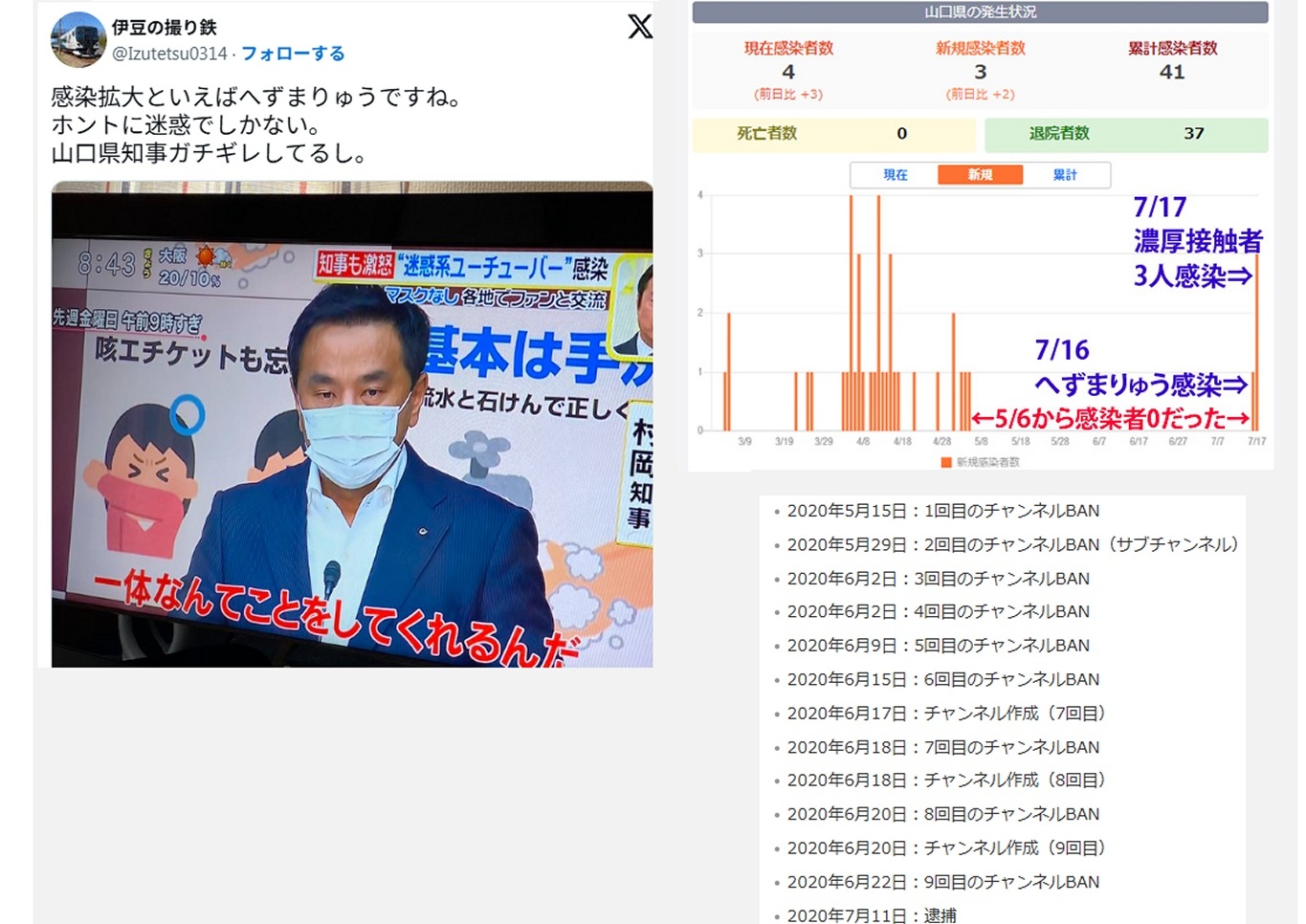
Task: Click the 累計感染者数 total of 41
Action: pos(1172,73)
